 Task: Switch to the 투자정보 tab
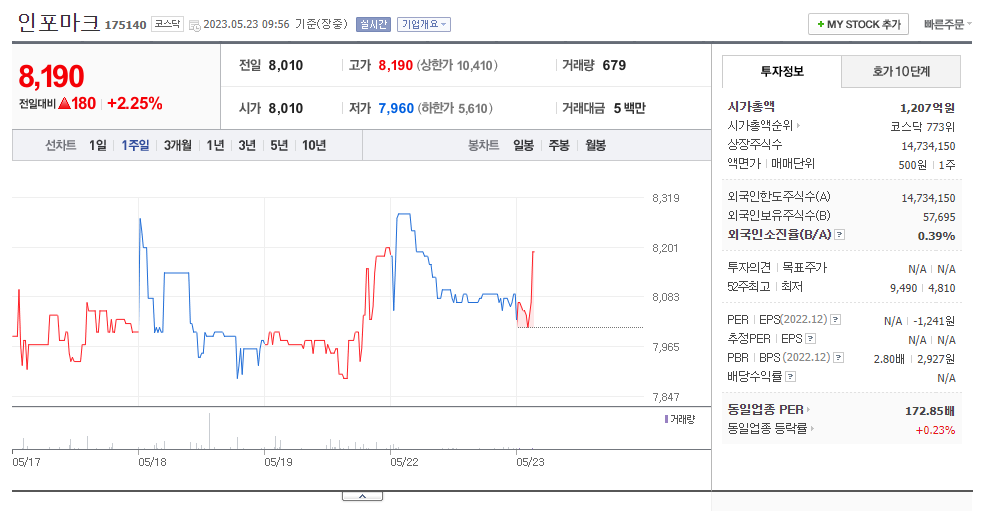click(x=781, y=71)
